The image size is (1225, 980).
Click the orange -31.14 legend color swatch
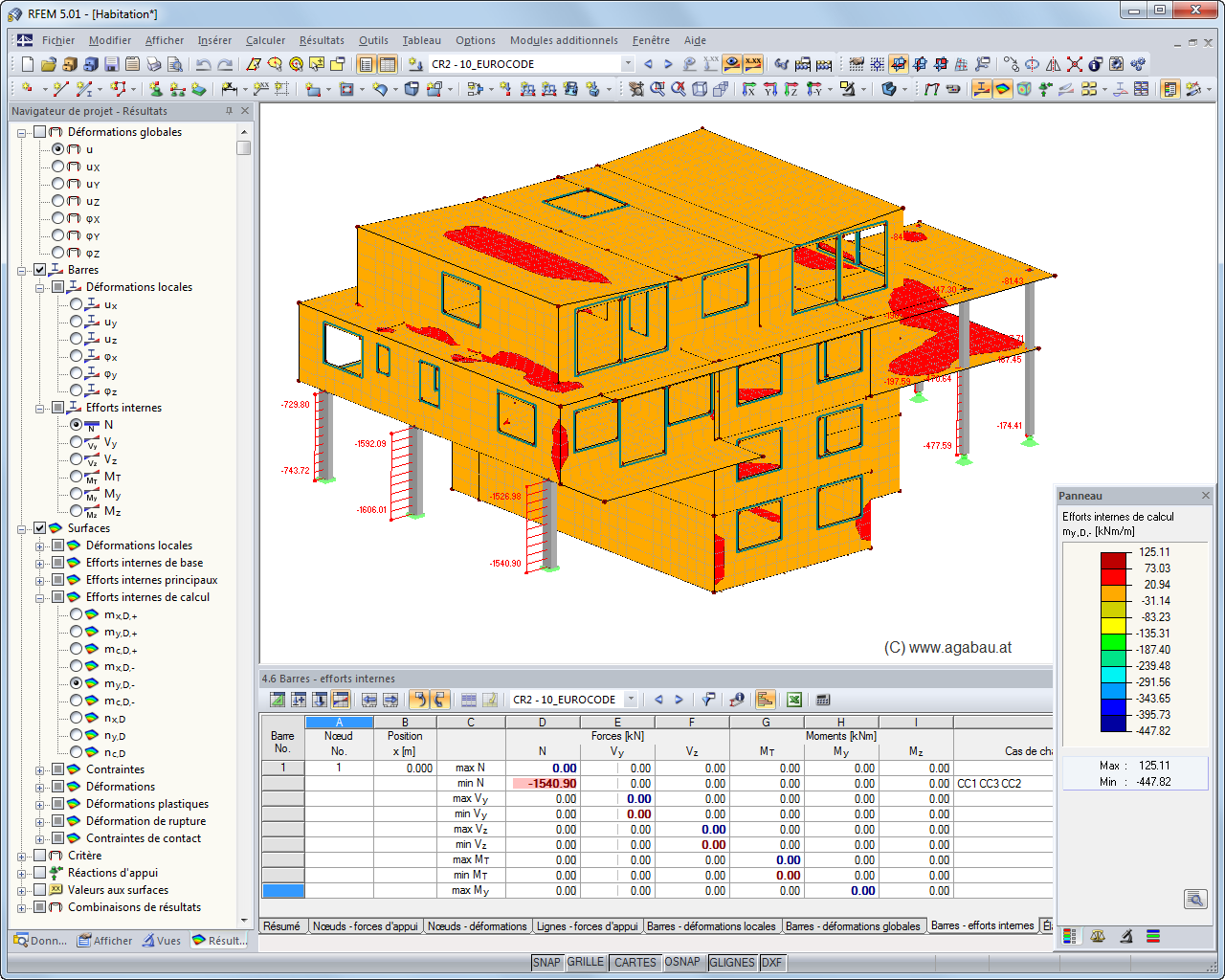pos(1114,593)
